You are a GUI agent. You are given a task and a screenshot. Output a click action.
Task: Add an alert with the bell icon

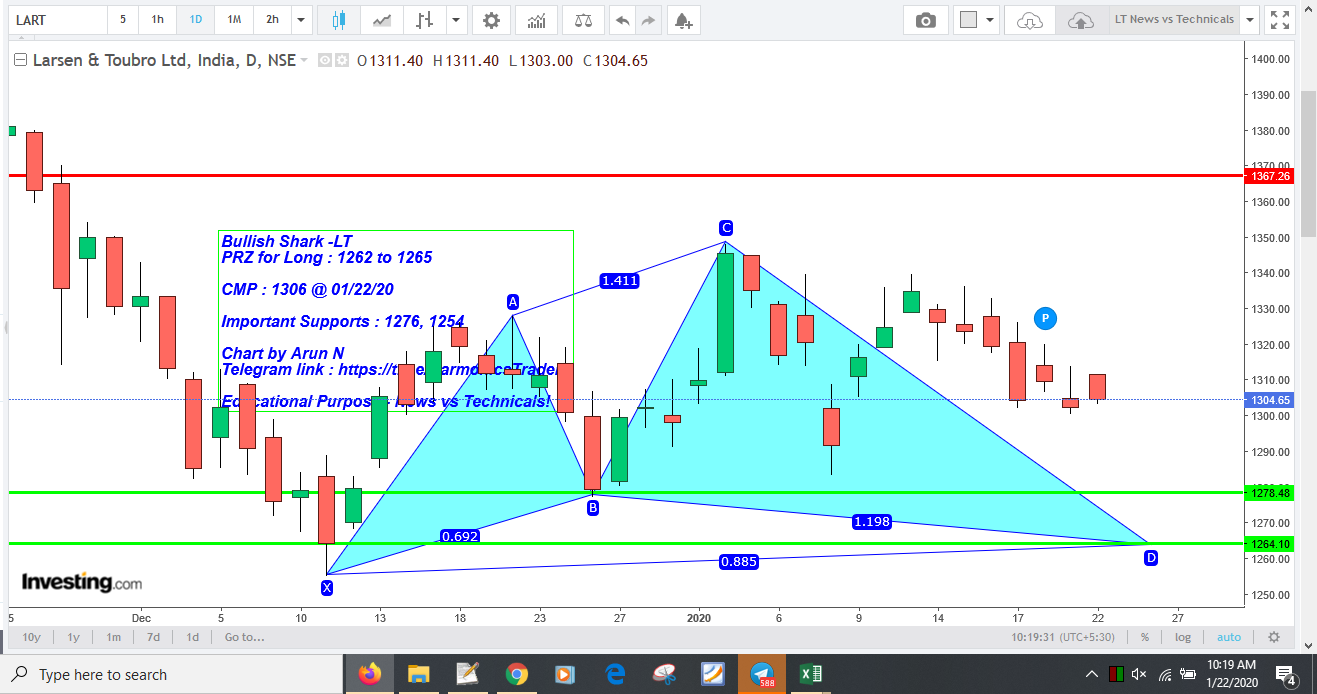682,20
